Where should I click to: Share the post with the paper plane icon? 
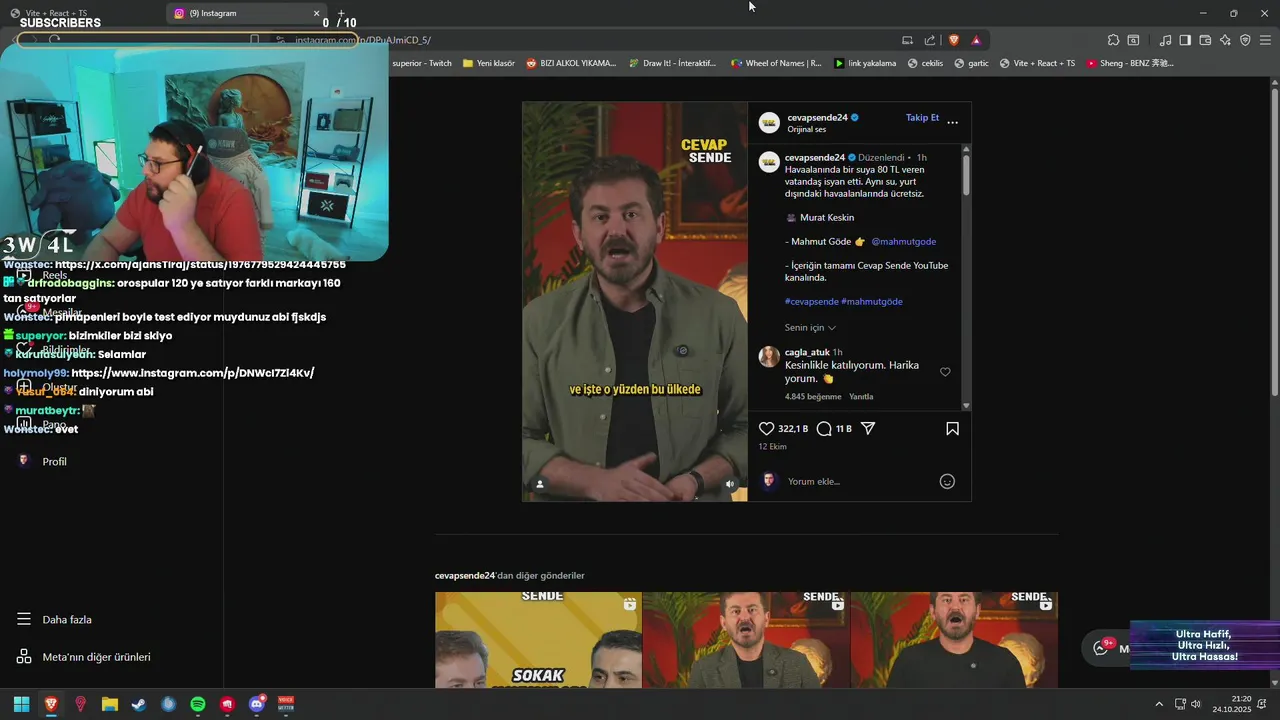[868, 428]
